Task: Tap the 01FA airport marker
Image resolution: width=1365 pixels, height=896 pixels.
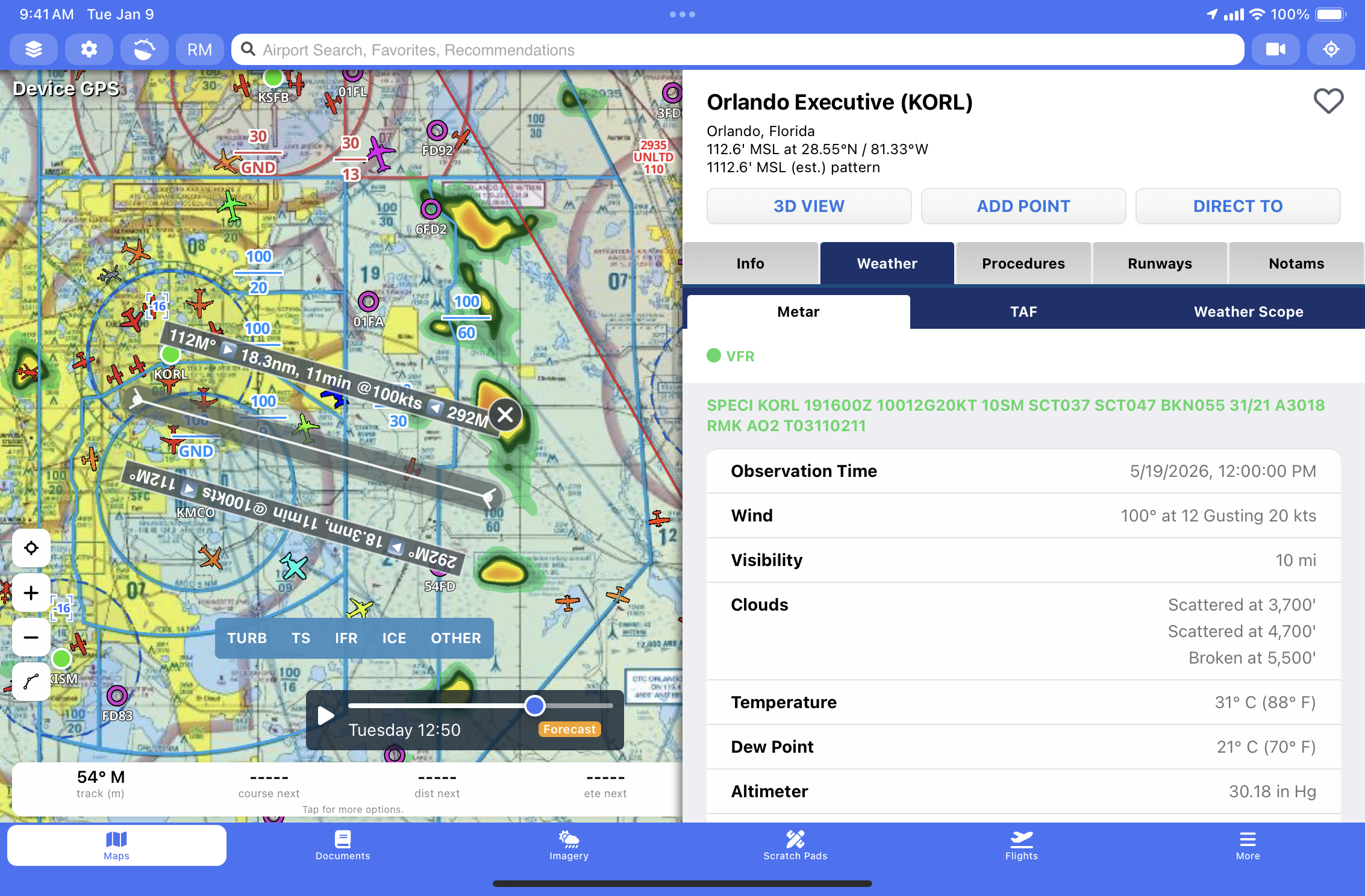Action: [368, 301]
